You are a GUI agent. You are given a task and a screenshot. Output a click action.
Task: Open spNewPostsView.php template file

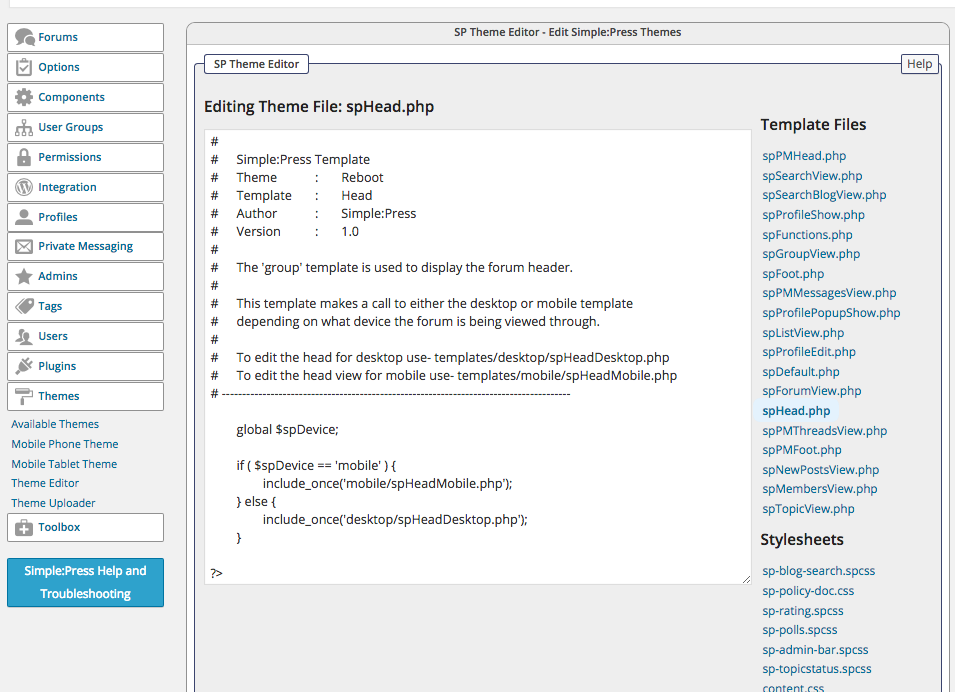(x=820, y=470)
